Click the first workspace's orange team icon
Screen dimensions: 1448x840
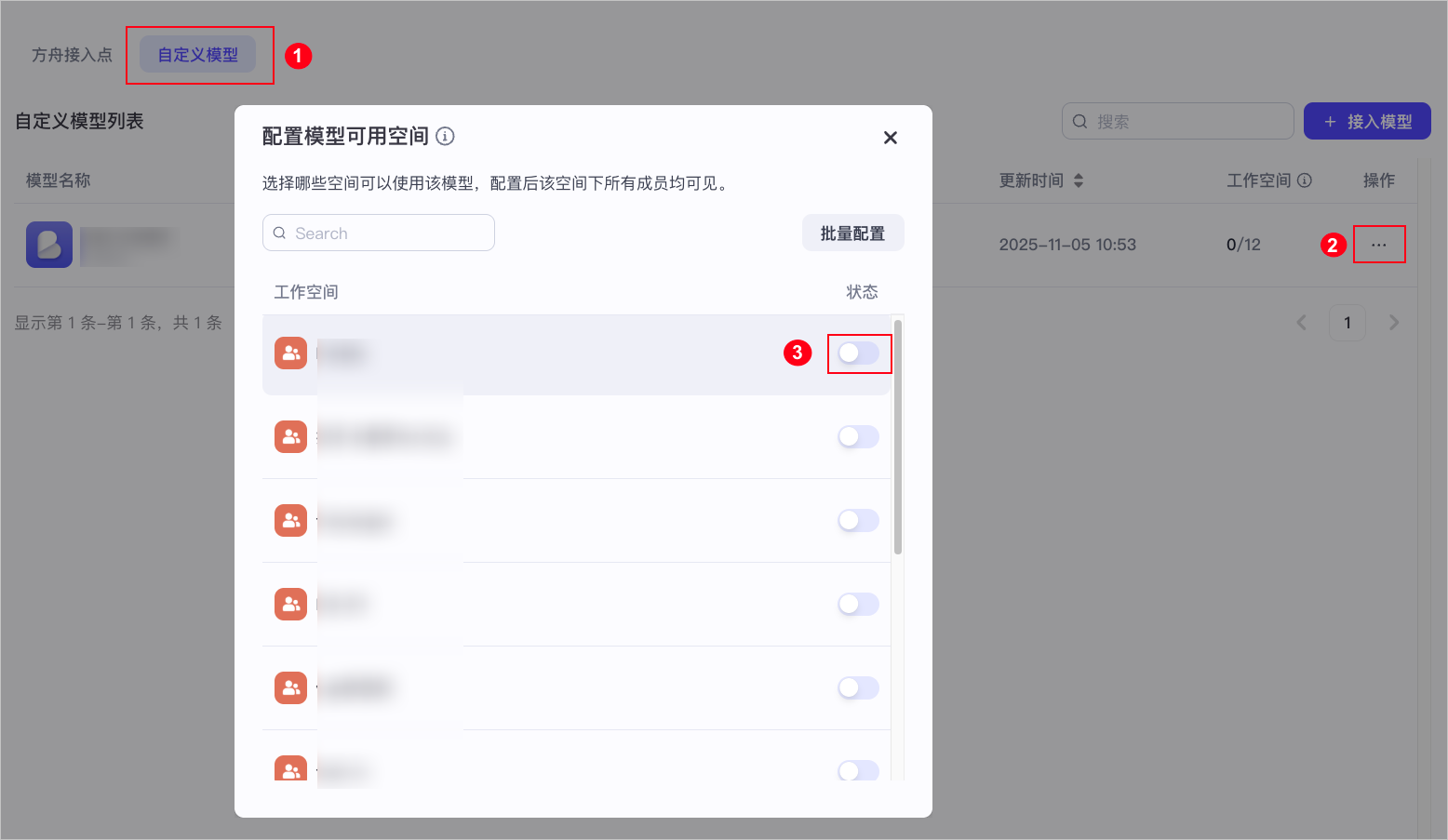291,353
